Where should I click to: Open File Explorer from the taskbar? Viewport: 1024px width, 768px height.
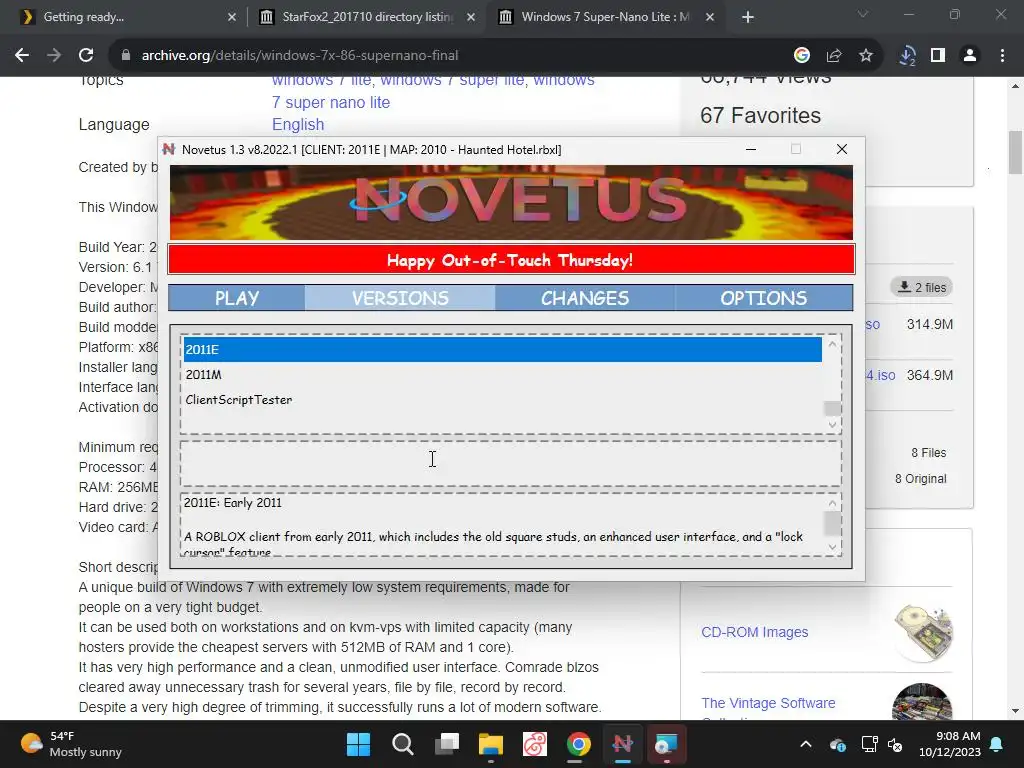490,744
